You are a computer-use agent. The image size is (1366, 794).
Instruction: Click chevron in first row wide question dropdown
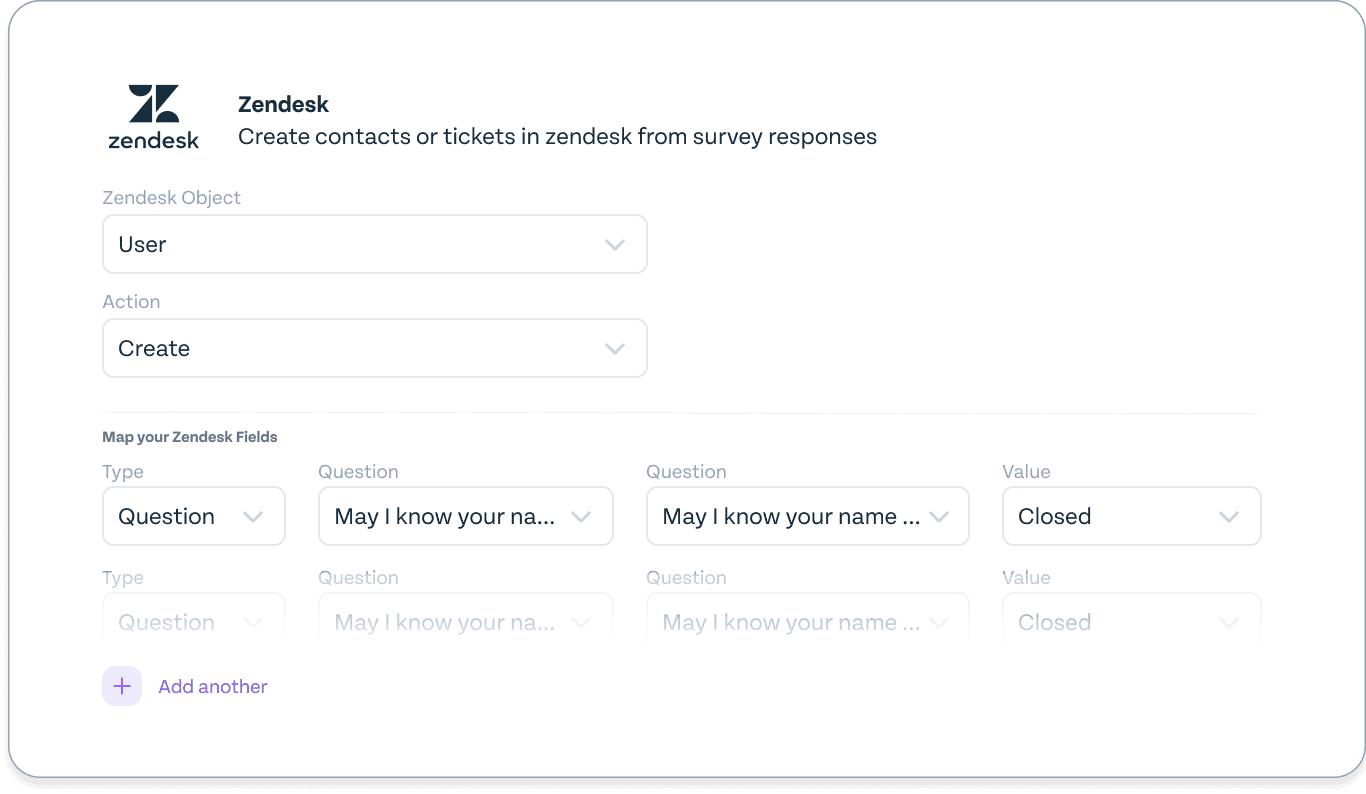[938, 517]
